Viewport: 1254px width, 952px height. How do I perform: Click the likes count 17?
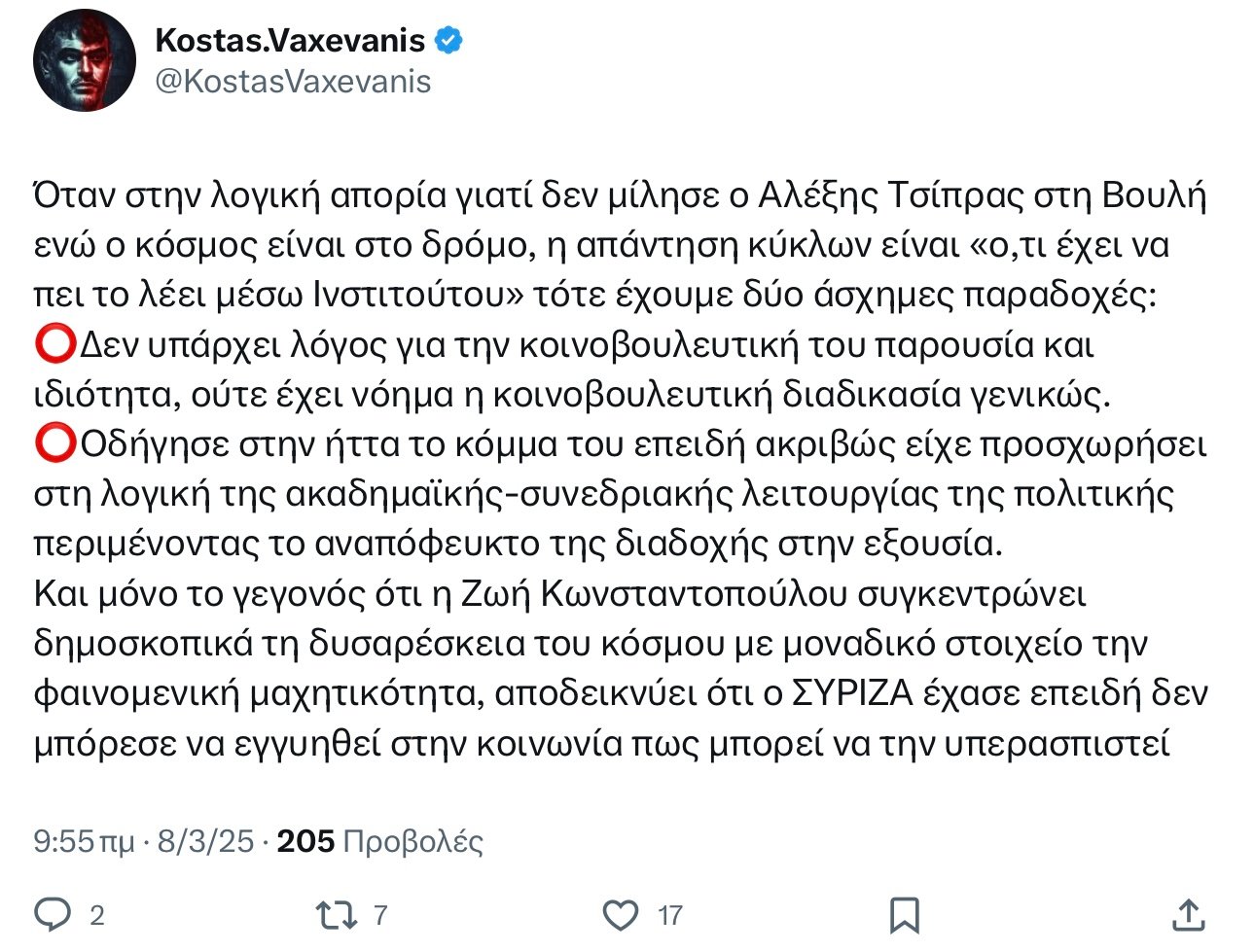pyautogui.click(x=670, y=915)
